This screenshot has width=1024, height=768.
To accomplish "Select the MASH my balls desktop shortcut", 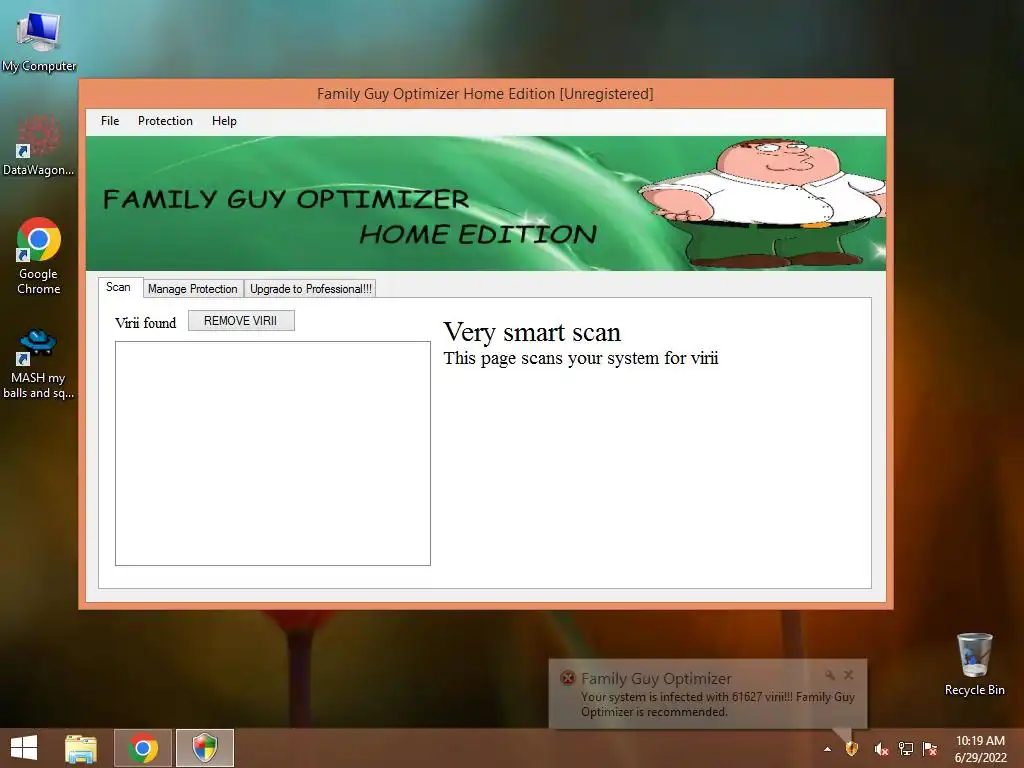I will (39, 363).
